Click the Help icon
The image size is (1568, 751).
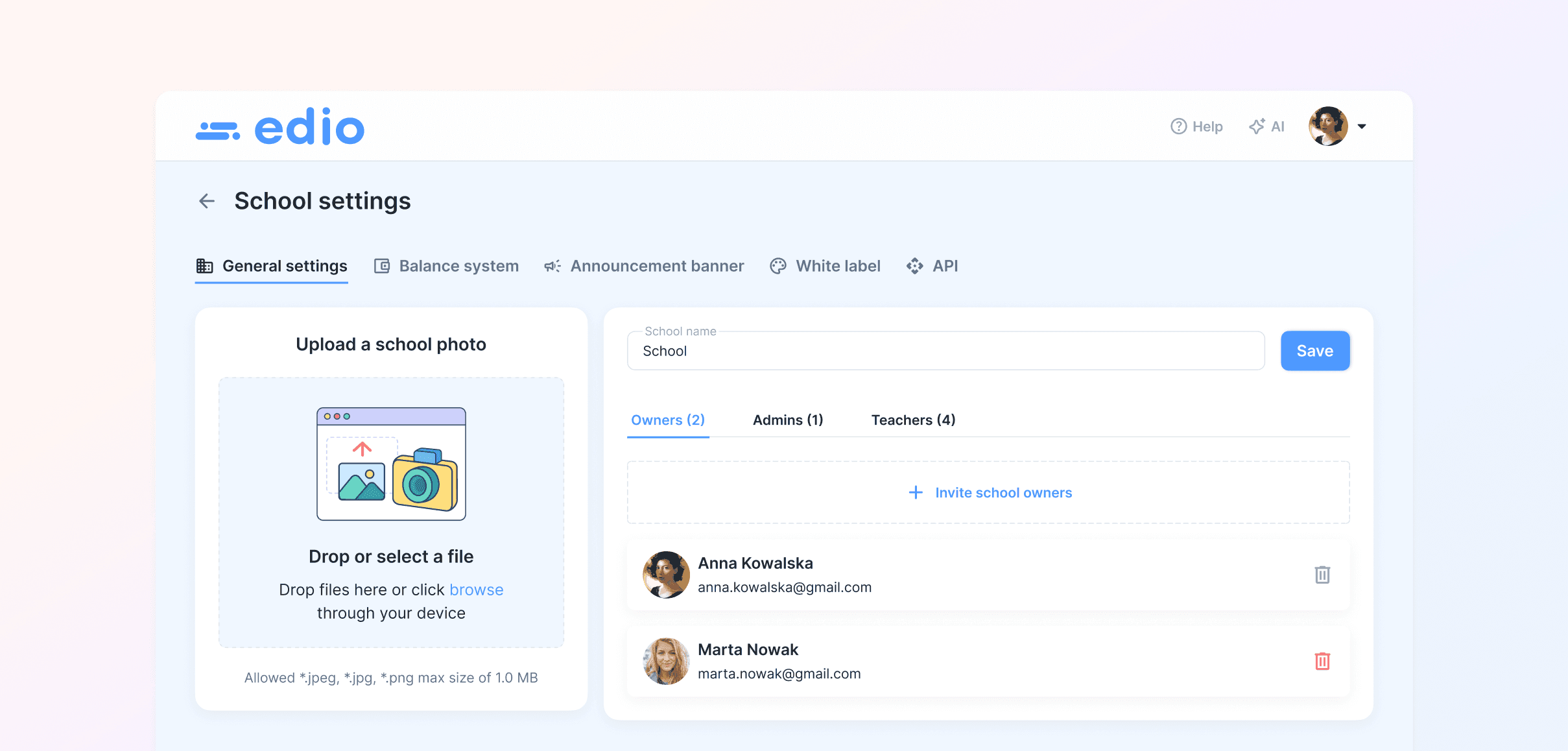pyautogui.click(x=1178, y=126)
